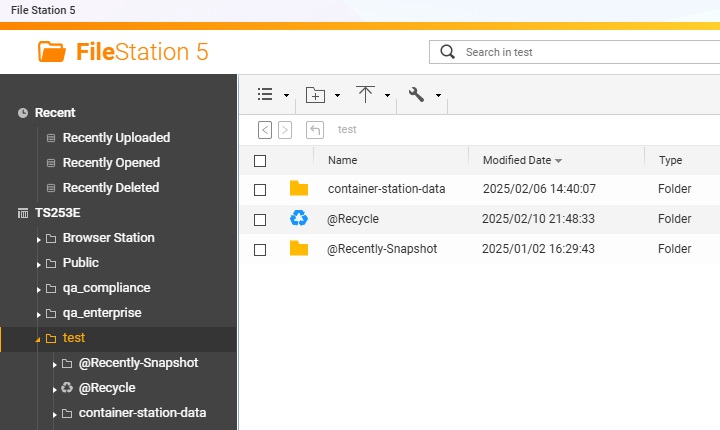Expand the Public tree node
This screenshot has height=430, width=720.
point(39,264)
